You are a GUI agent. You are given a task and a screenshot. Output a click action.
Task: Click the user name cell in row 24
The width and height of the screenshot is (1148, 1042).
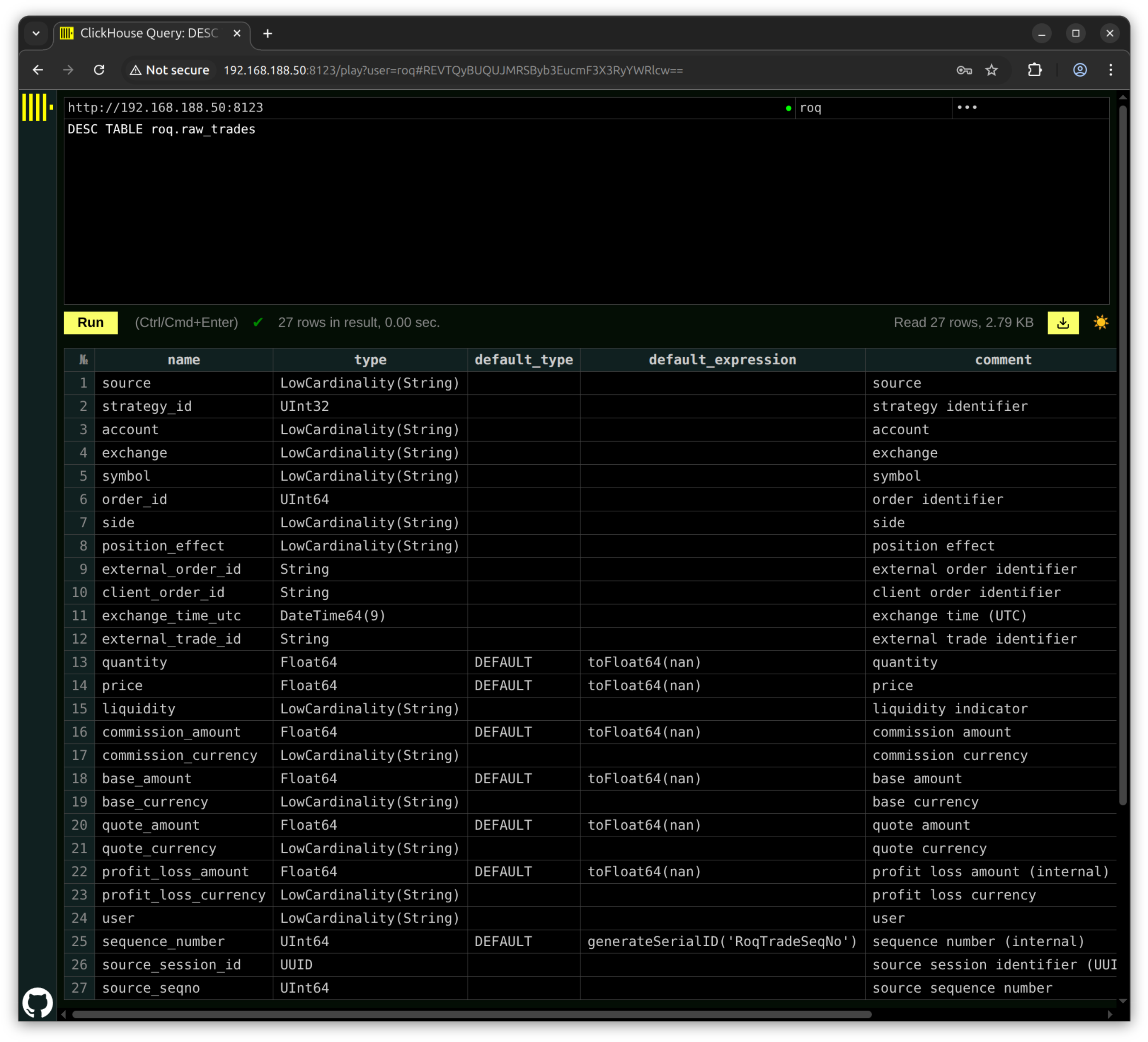tap(184, 918)
